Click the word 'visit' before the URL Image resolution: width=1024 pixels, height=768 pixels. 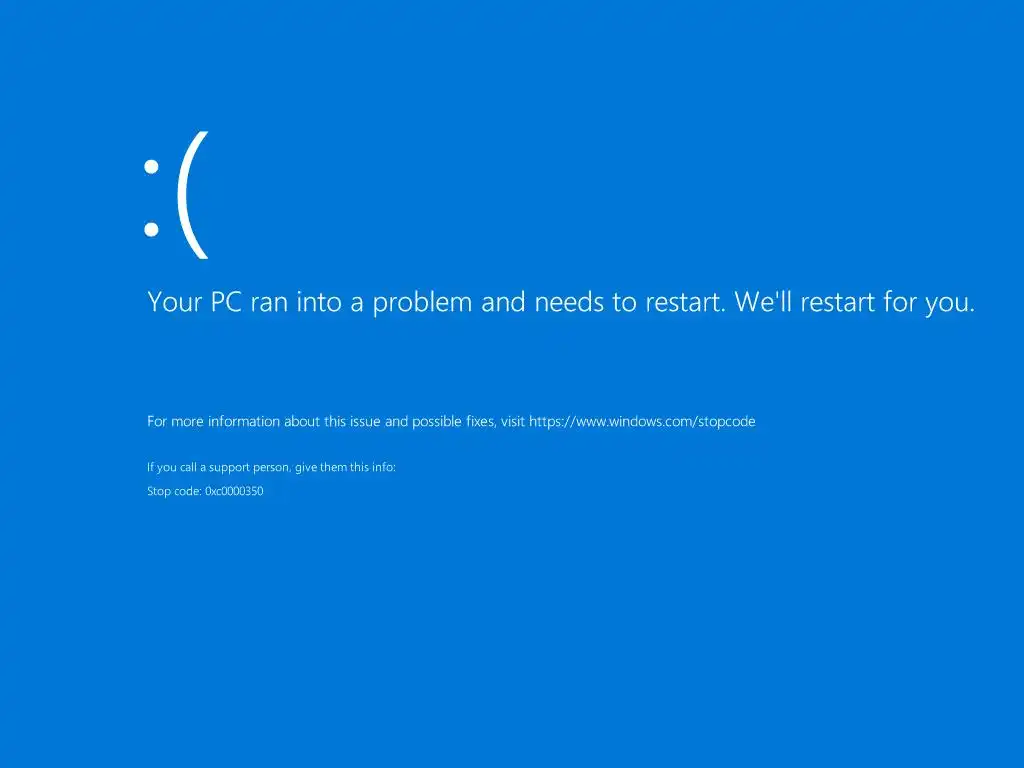(513, 421)
